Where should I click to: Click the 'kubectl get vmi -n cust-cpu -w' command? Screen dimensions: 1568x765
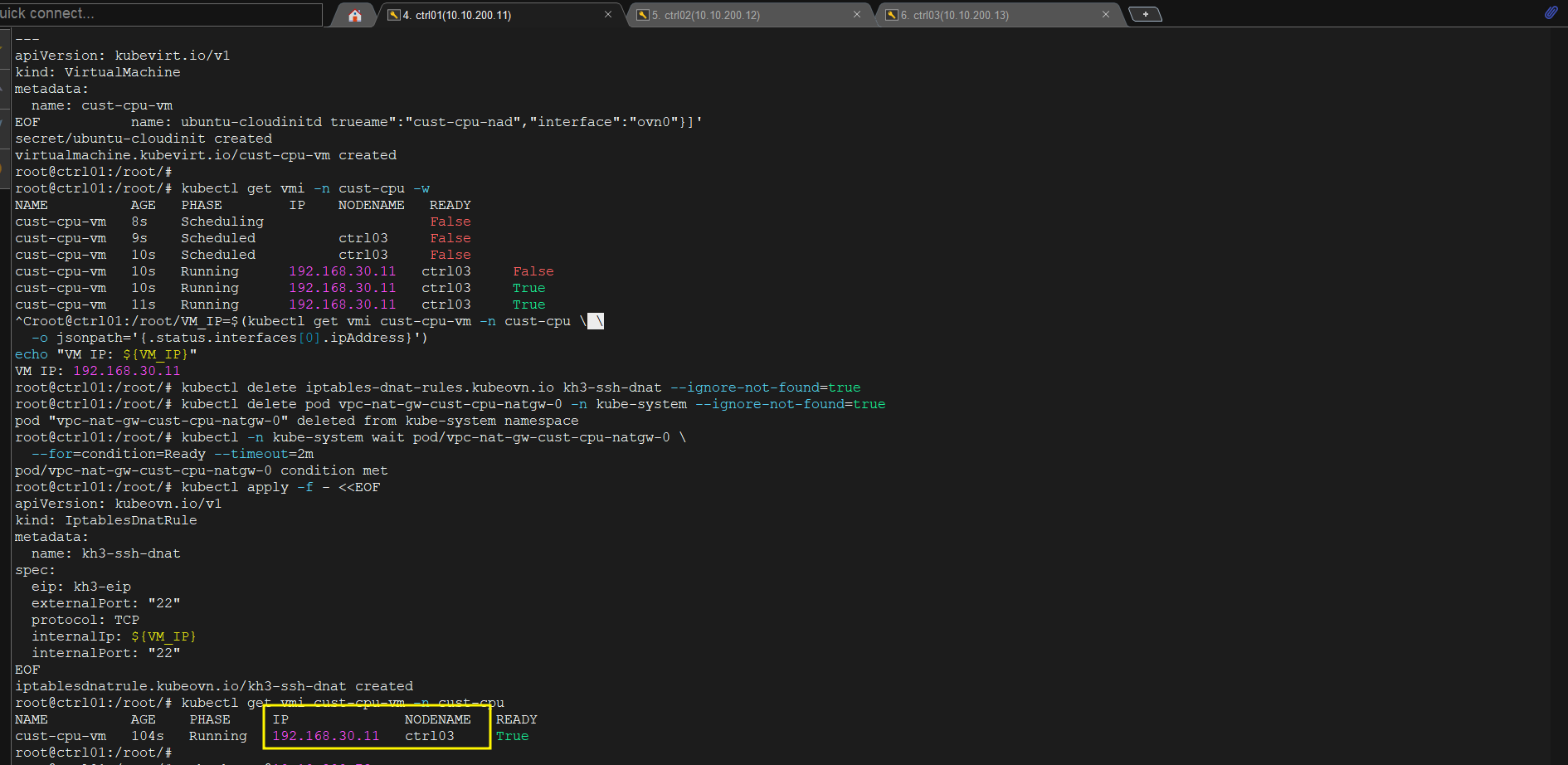pyautogui.click(x=305, y=188)
